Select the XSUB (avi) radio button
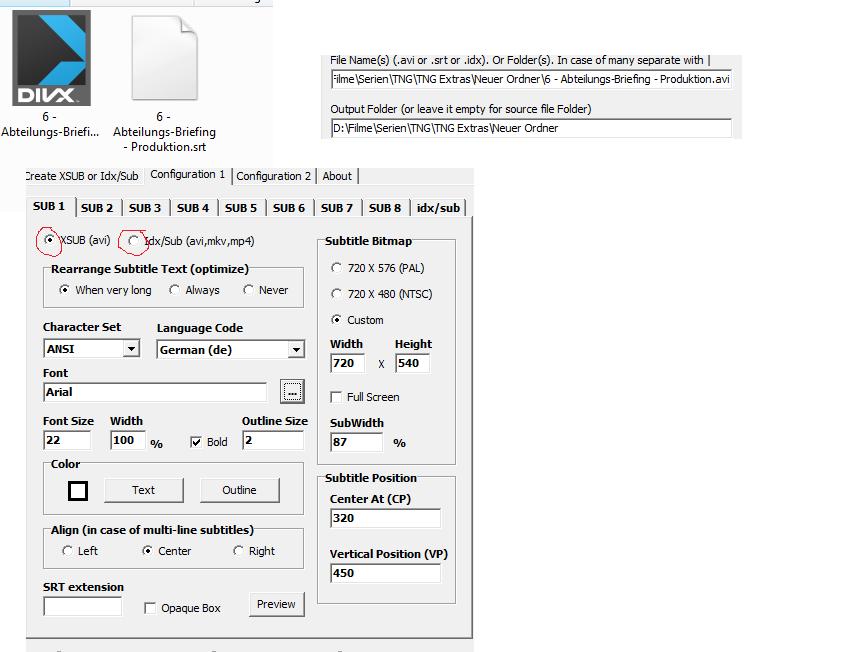The width and height of the screenshot is (853, 652). (x=50, y=240)
